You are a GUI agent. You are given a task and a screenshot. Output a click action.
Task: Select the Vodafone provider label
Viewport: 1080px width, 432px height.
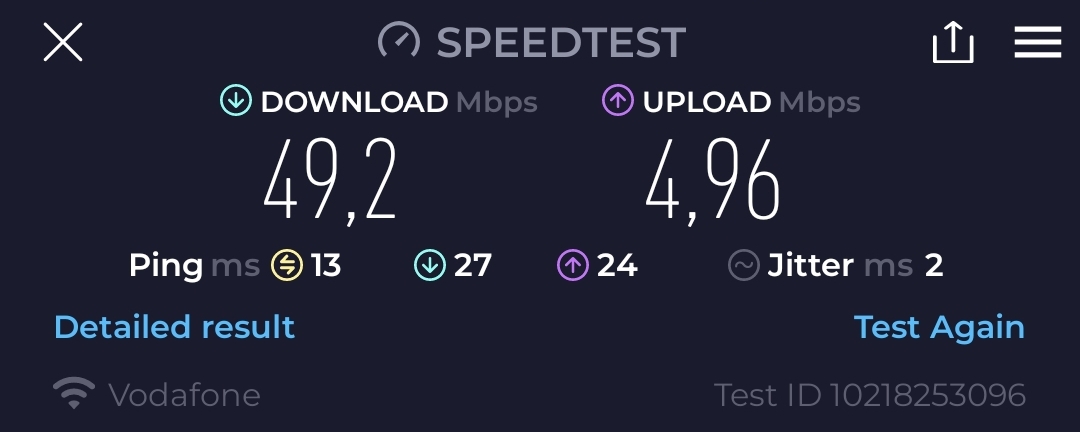185,395
